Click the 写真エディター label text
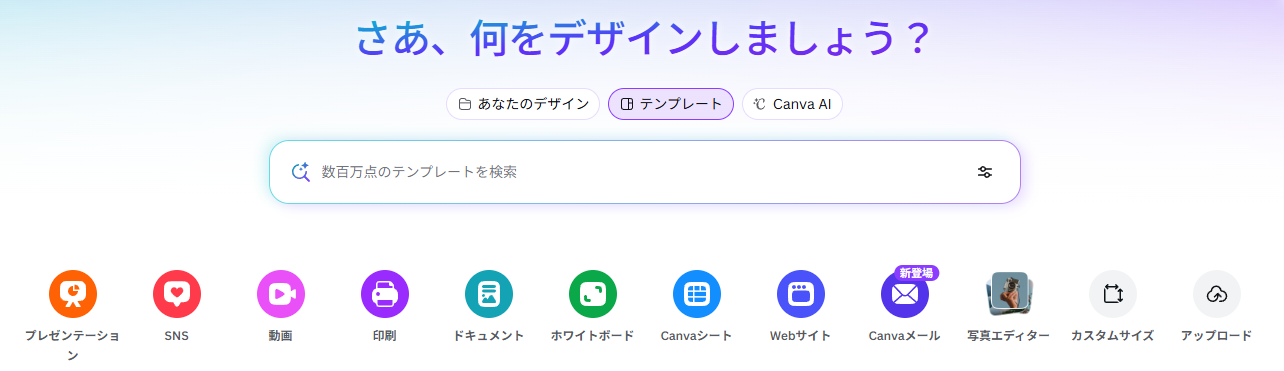This screenshot has width=1284, height=371. click(x=1009, y=336)
